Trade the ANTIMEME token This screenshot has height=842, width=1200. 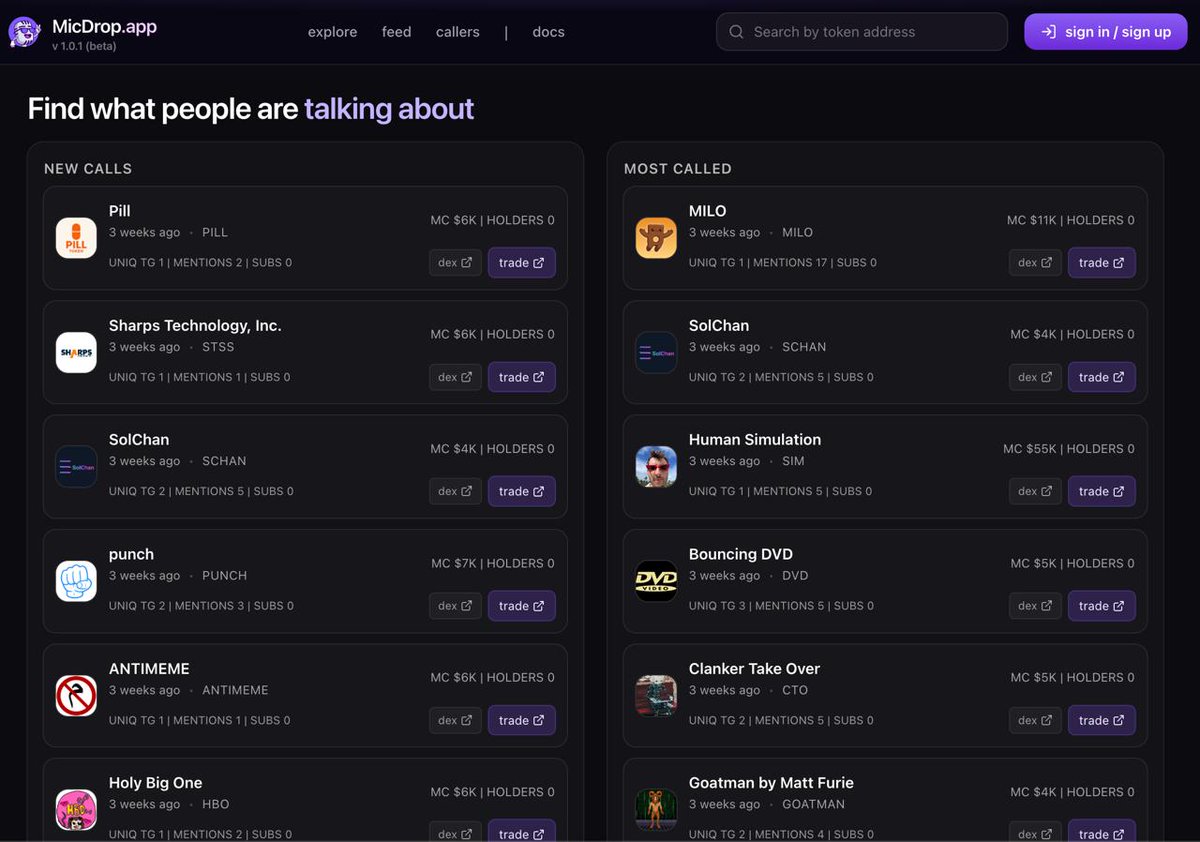522,720
